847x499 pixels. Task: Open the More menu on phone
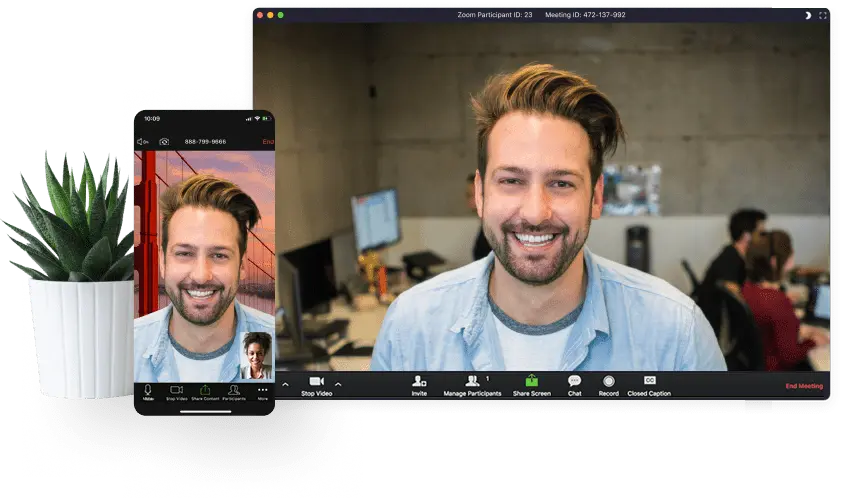[x=262, y=390]
